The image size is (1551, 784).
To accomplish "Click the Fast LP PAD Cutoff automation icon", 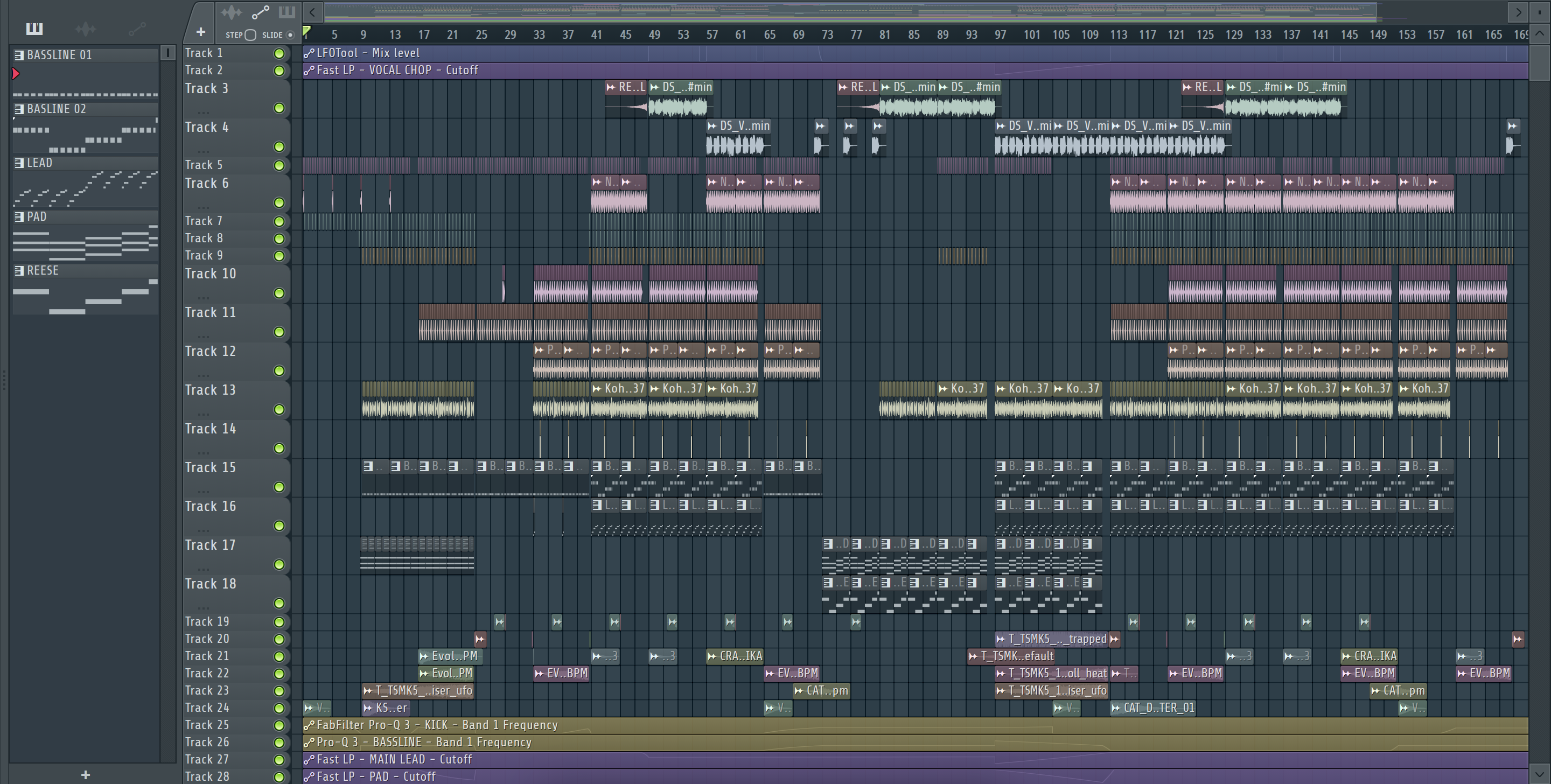I will [309, 777].
